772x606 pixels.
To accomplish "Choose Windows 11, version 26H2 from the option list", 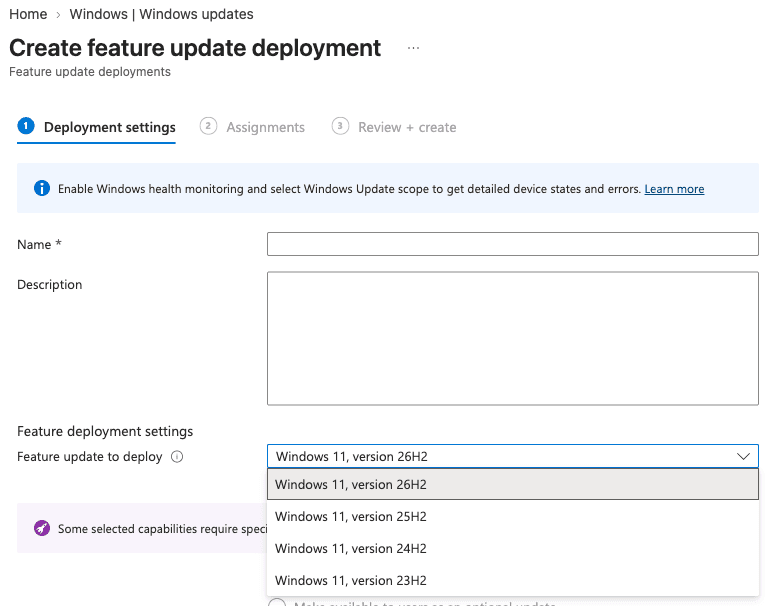I will tap(513, 484).
